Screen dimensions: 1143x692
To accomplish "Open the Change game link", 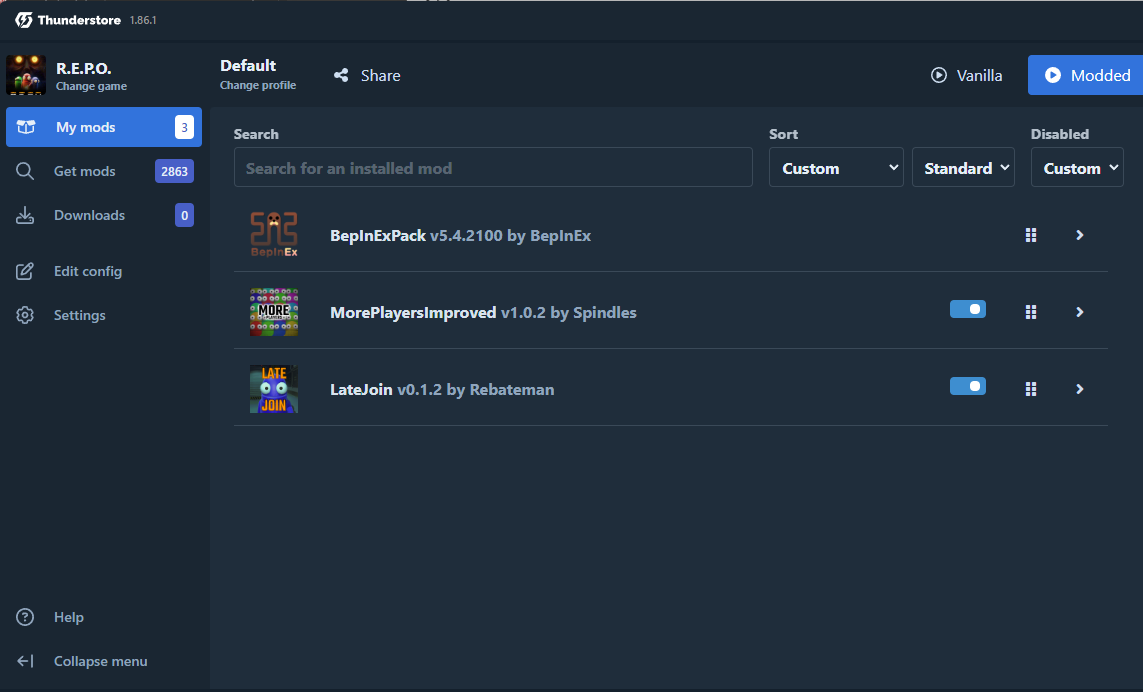I will click(x=91, y=86).
